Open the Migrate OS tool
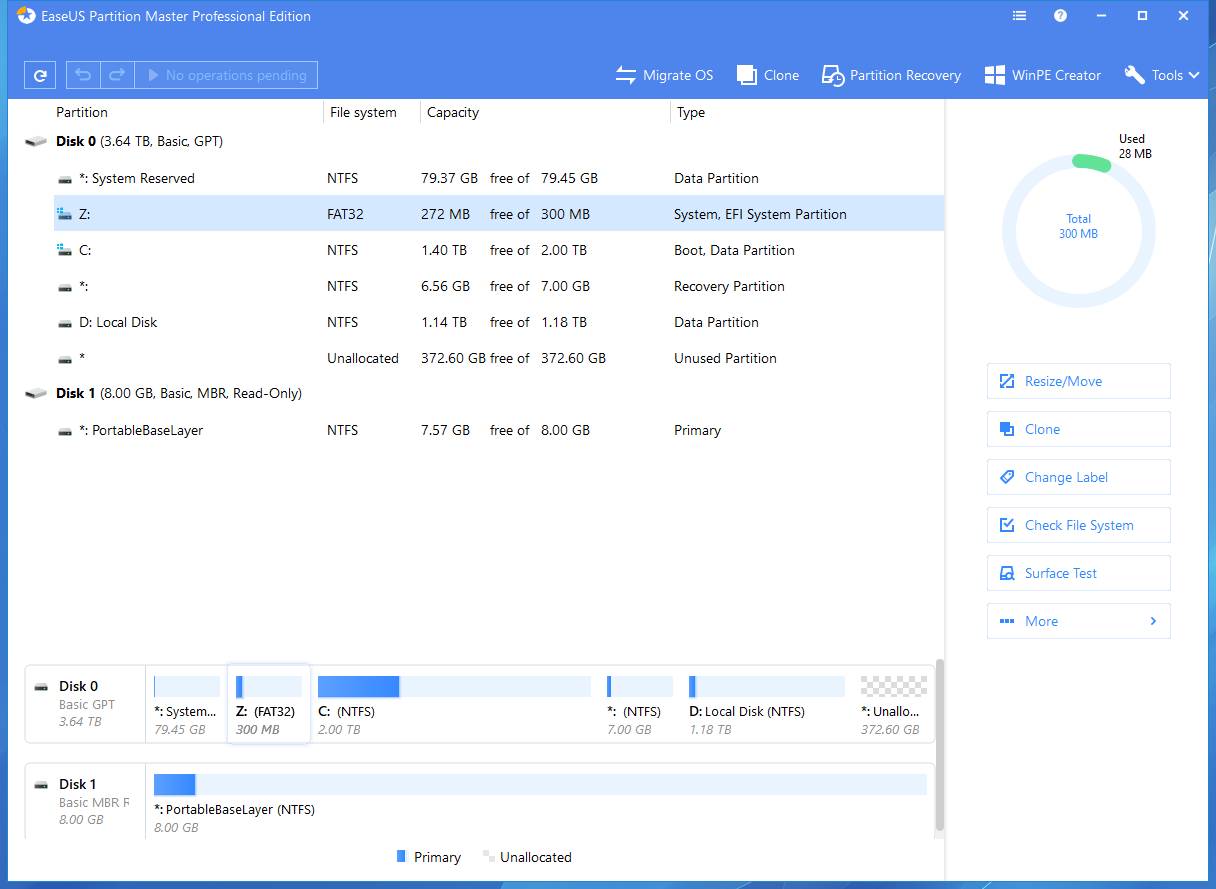Screen dimensions: 1216x889 [664, 75]
